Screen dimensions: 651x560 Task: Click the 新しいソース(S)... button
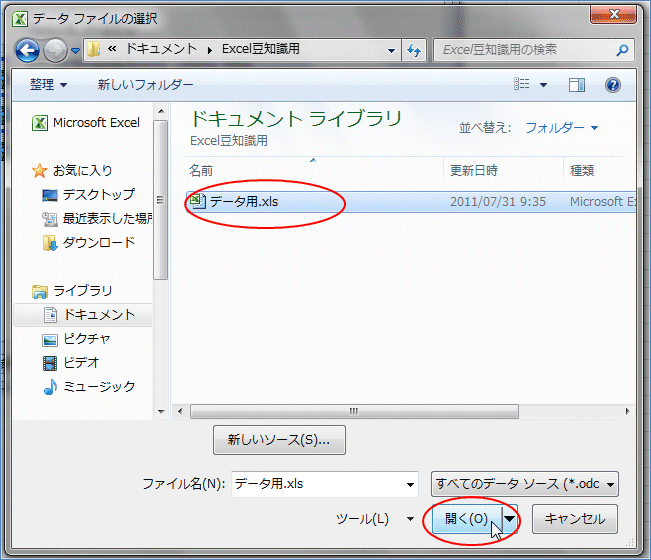279,440
